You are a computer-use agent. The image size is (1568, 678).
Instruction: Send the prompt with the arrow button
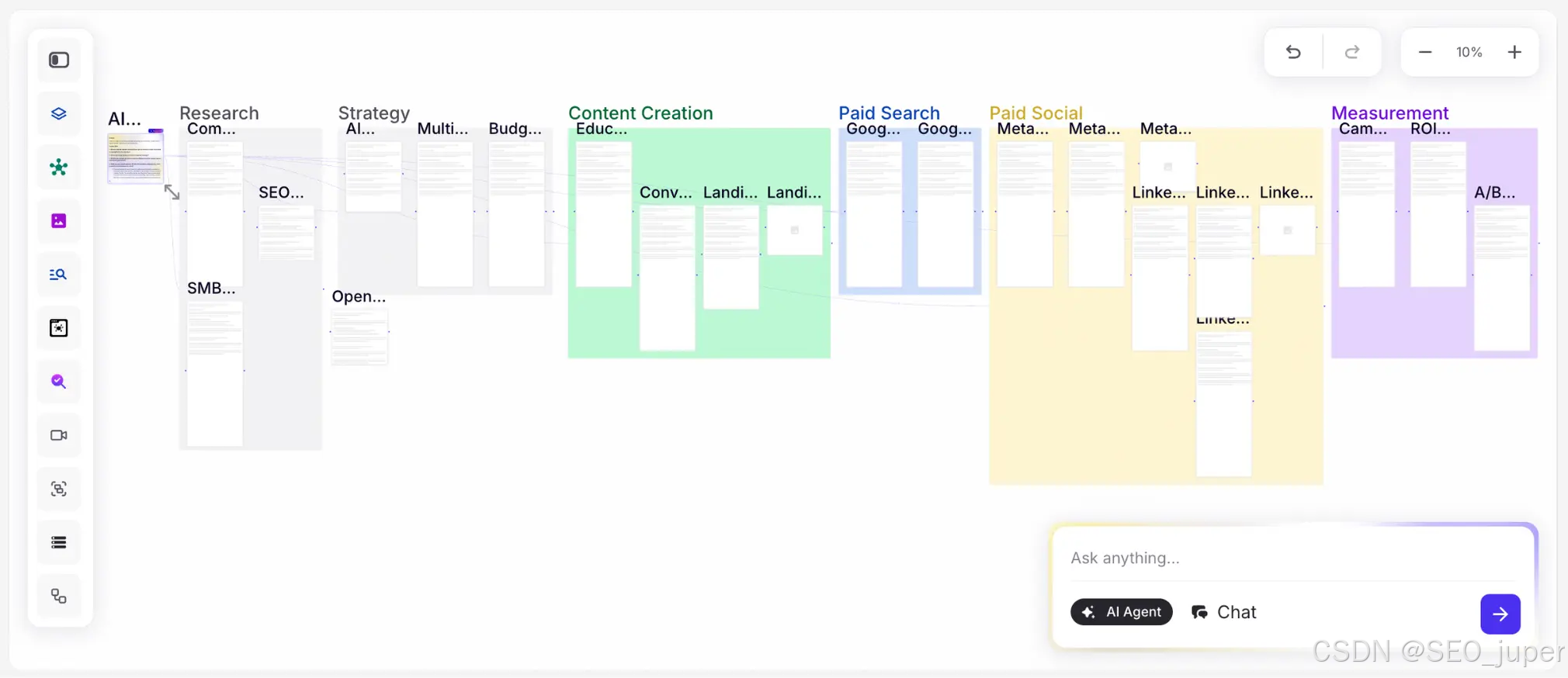click(1500, 614)
